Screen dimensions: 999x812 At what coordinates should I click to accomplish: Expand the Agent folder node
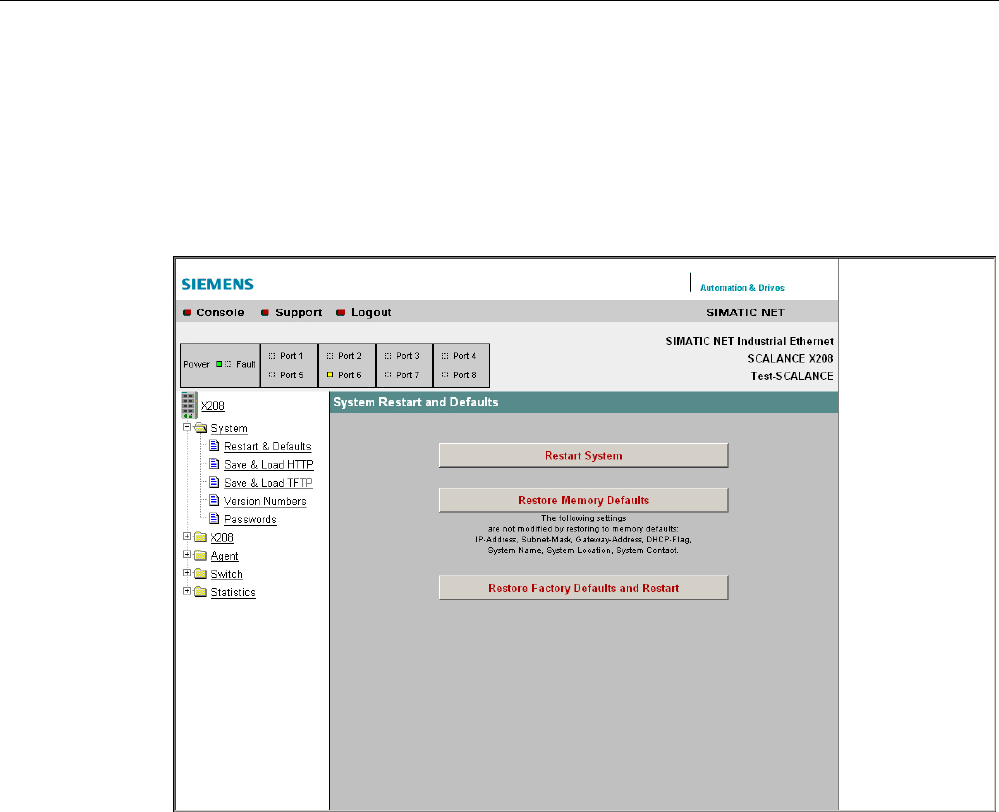tap(187, 555)
